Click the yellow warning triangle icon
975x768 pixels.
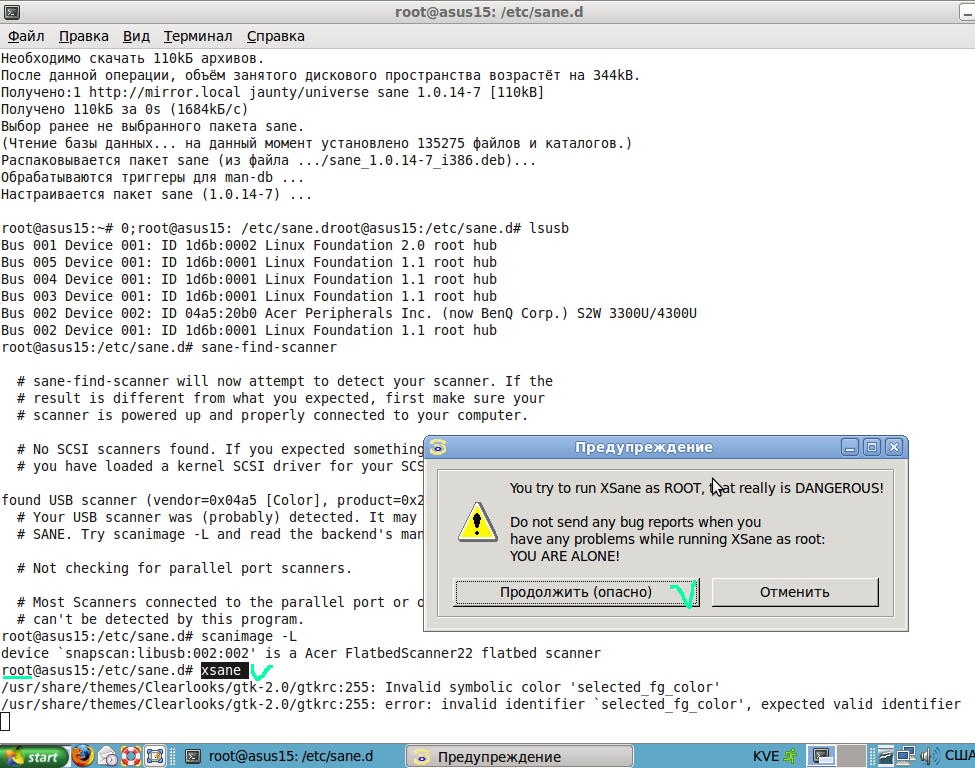point(477,521)
